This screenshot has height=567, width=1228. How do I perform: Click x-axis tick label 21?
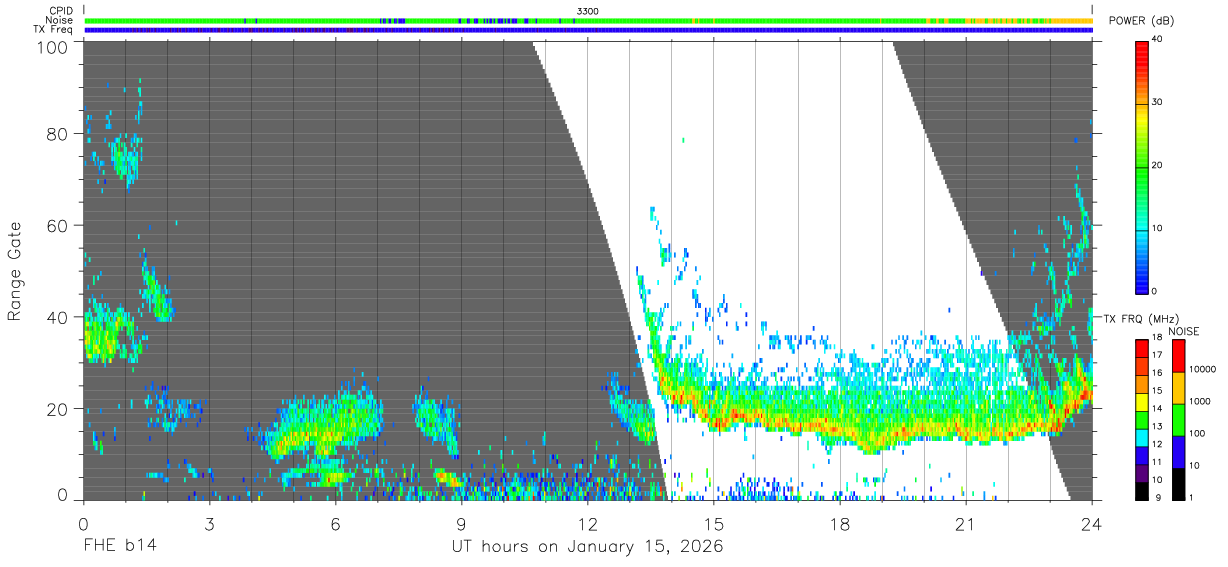point(965,523)
